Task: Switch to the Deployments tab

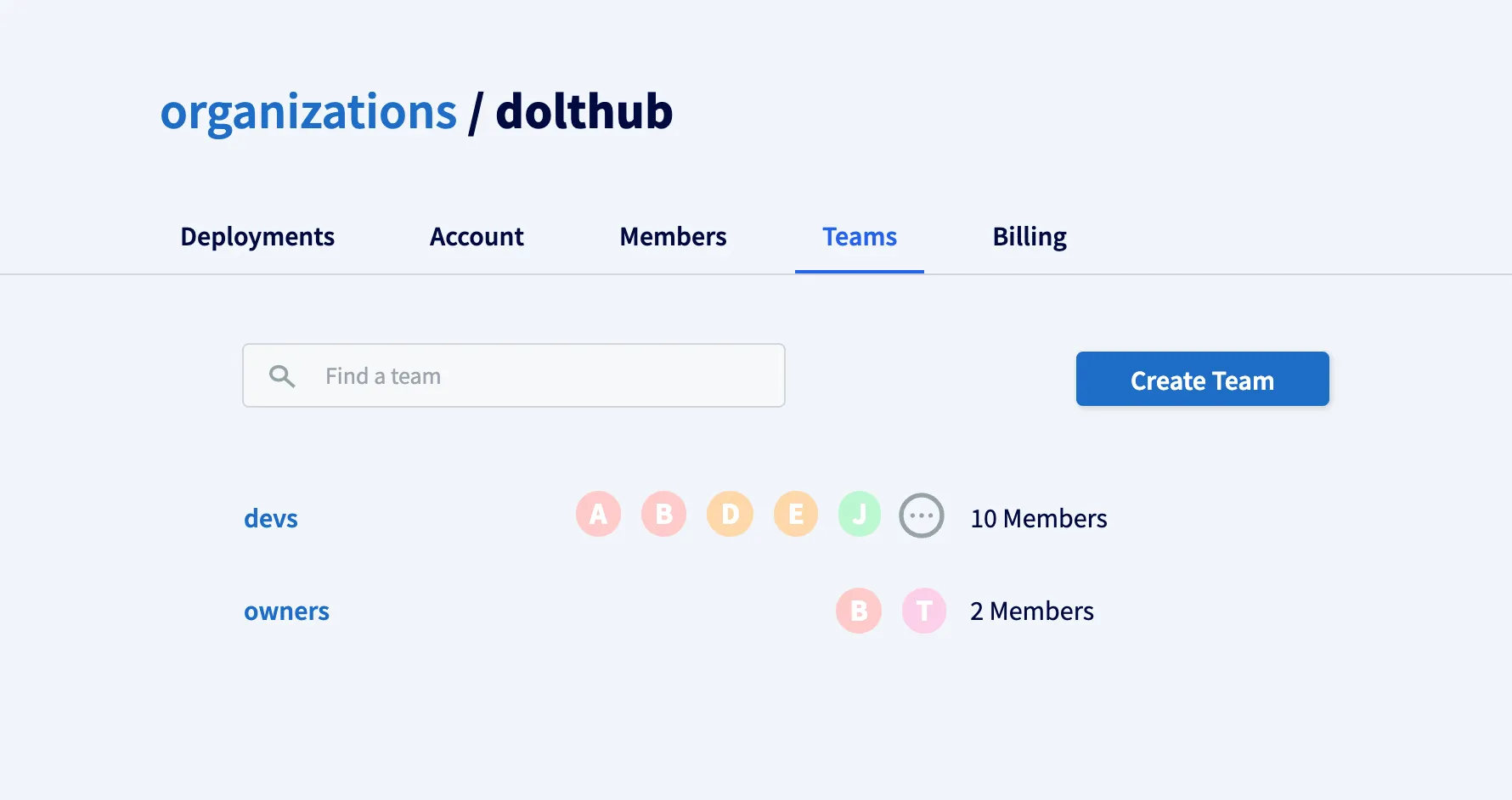Action: pyautogui.click(x=257, y=237)
